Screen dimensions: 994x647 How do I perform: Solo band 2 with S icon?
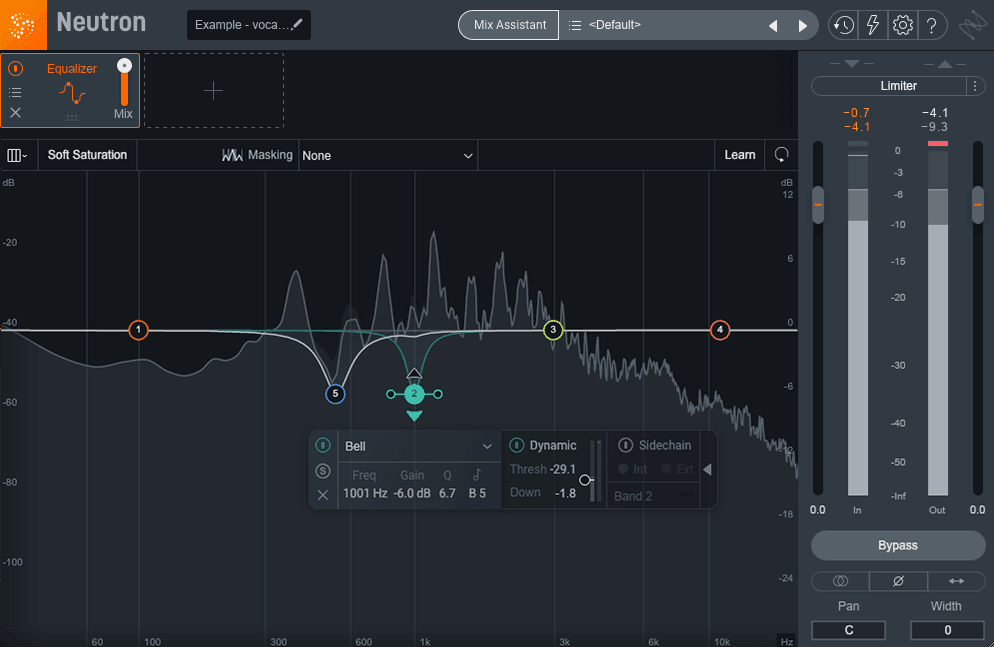click(x=323, y=471)
